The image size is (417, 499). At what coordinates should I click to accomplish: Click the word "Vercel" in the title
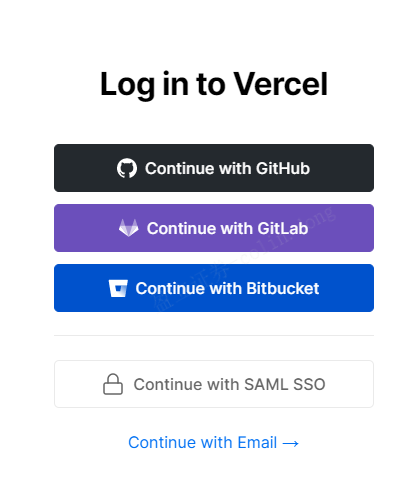[x=281, y=84]
